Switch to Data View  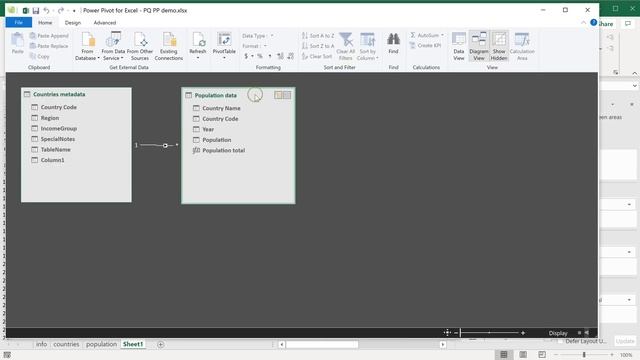pyautogui.click(x=458, y=47)
